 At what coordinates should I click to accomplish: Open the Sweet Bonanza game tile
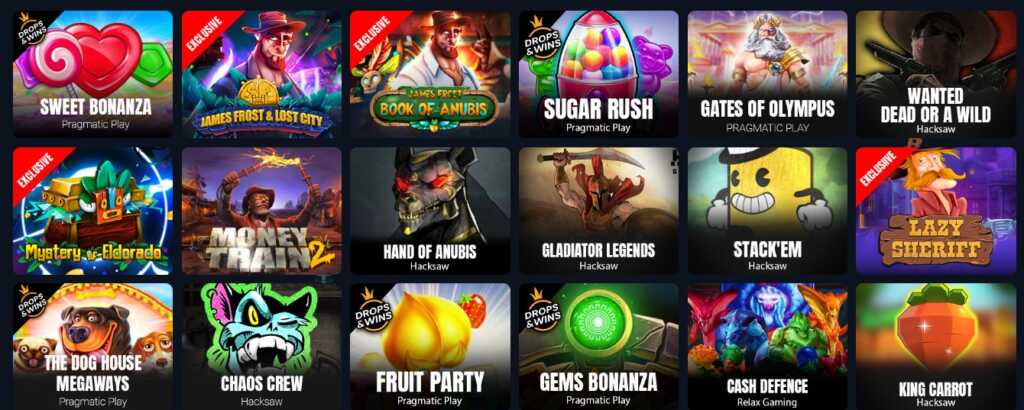click(93, 74)
